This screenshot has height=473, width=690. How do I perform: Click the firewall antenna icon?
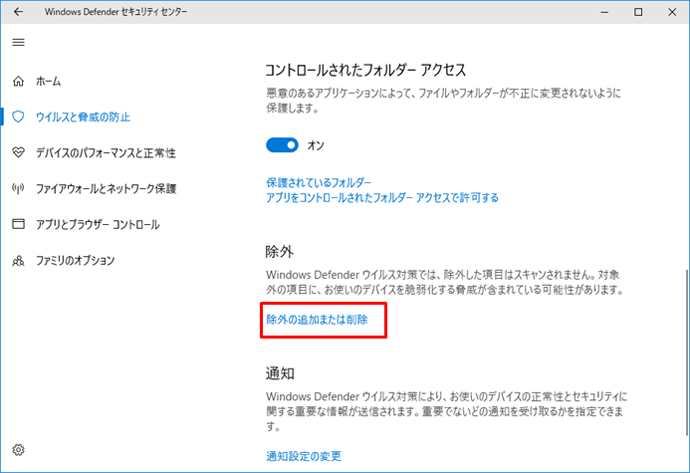(18, 188)
